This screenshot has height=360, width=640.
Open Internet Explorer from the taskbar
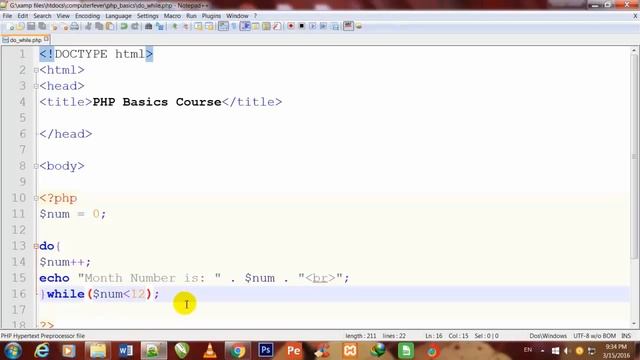(41, 351)
